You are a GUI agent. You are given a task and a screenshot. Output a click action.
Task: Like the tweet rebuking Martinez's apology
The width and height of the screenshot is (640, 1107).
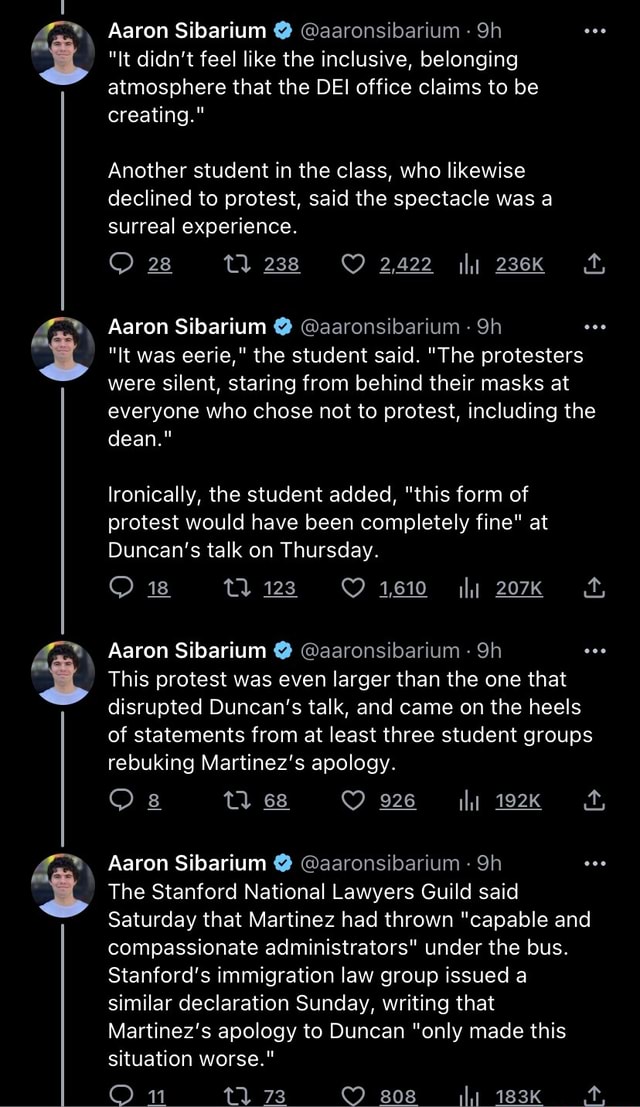(x=352, y=800)
